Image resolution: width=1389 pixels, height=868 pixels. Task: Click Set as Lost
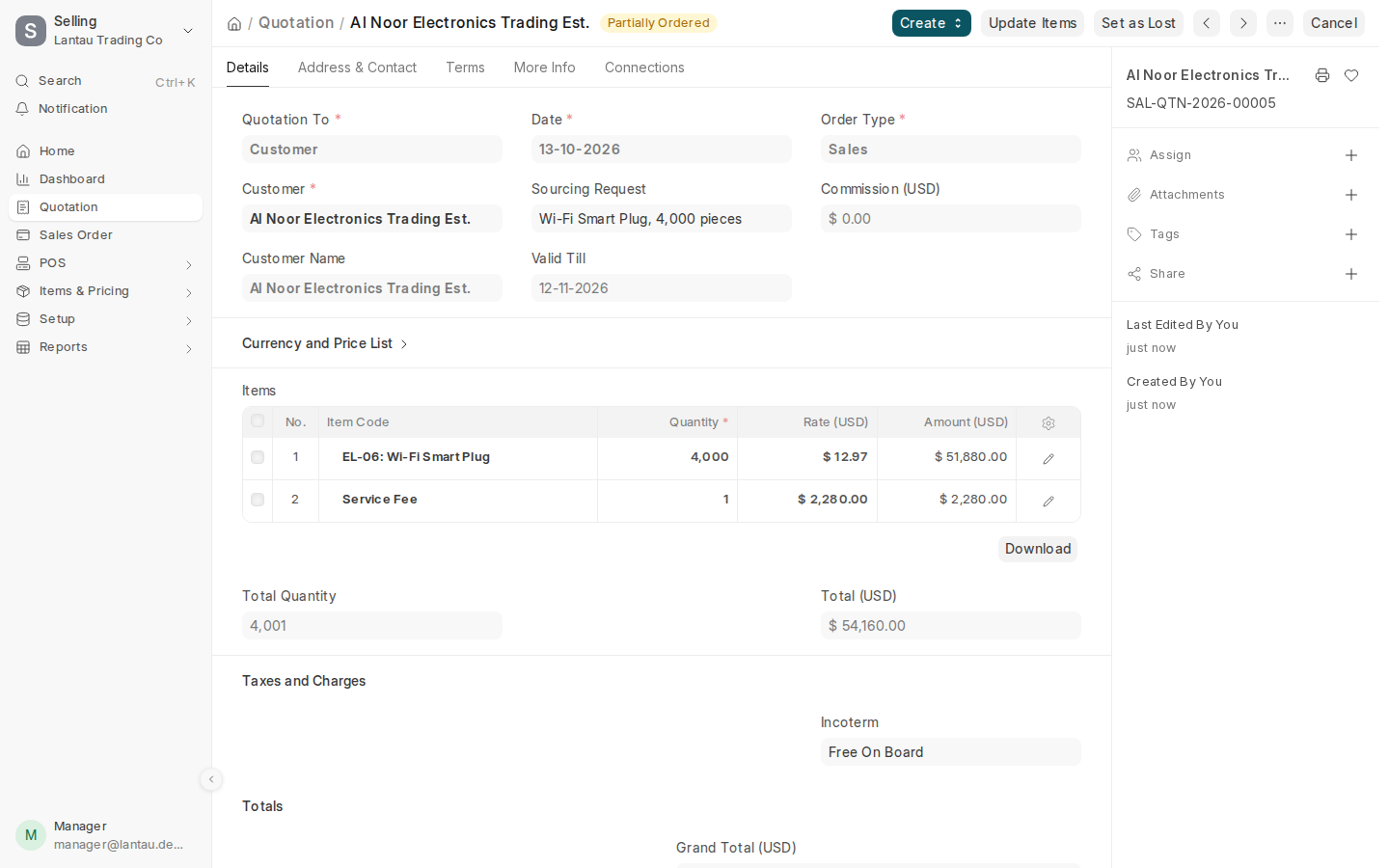1138,23
